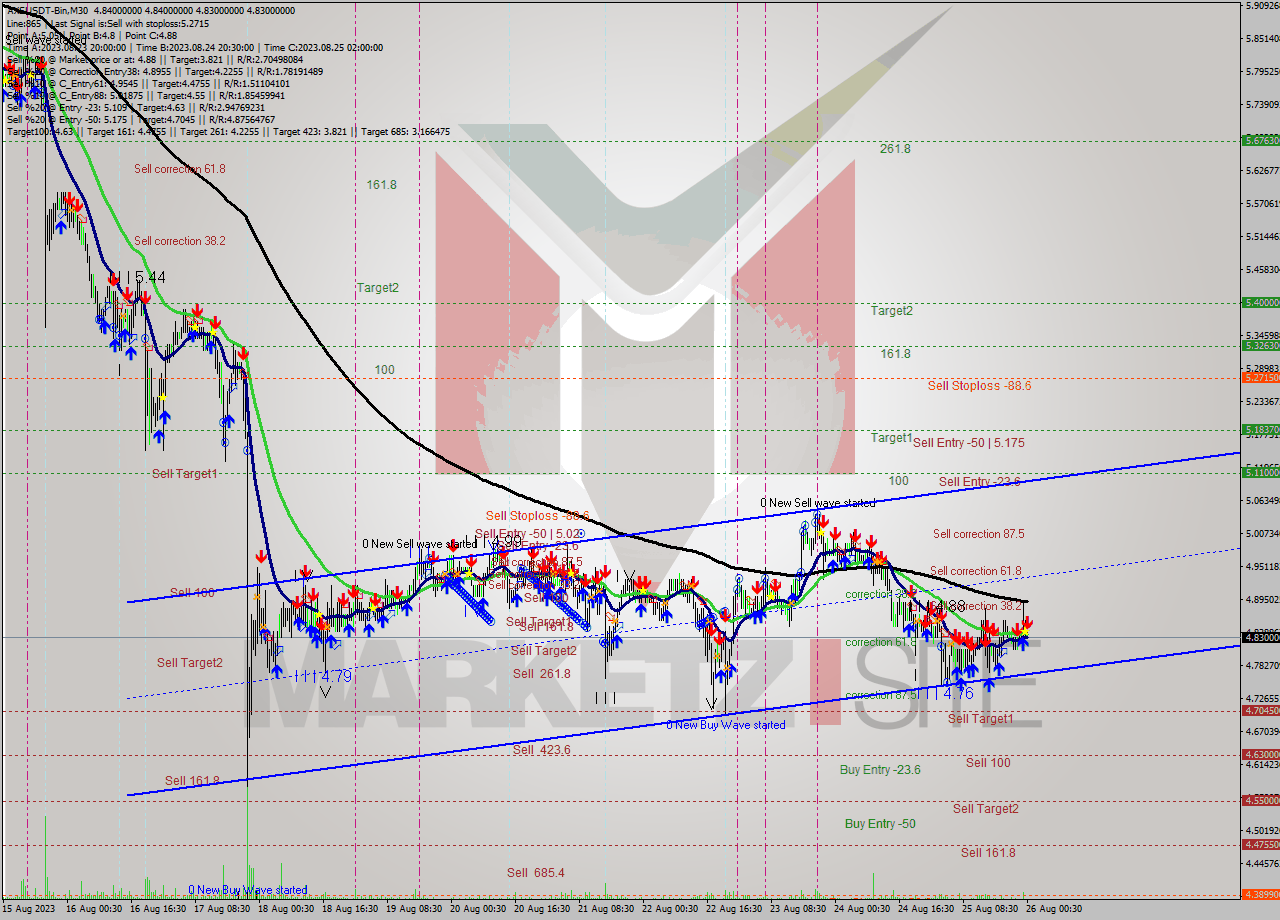The width and height of the screenshot is (1280, 920).
Task: Click the 'Buy Entry -23.6' label
Action: point(880,770)
